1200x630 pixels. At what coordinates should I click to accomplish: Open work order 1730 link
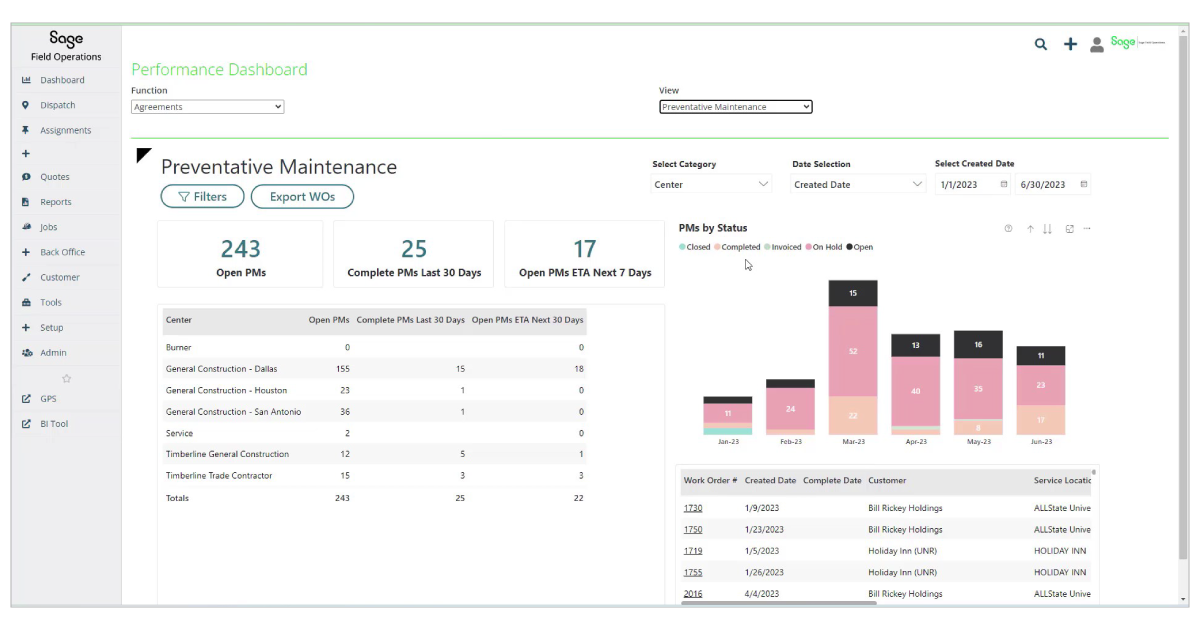pyautogui.click(x=693, y=508)
